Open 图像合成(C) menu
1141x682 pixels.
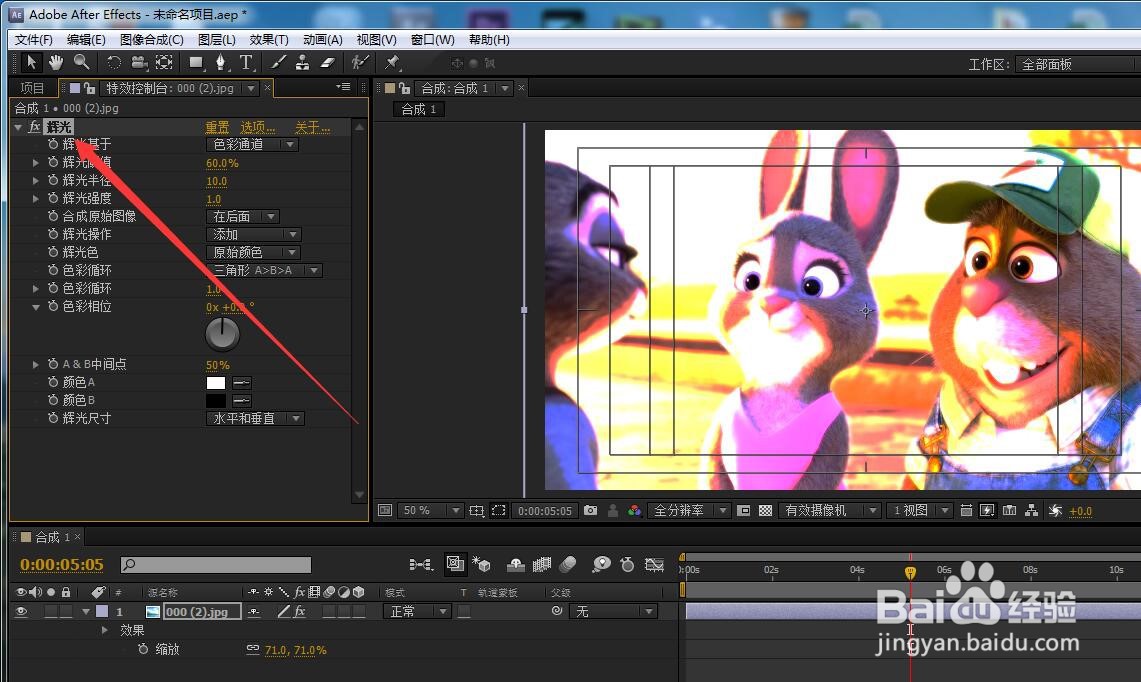click(151, 39)
